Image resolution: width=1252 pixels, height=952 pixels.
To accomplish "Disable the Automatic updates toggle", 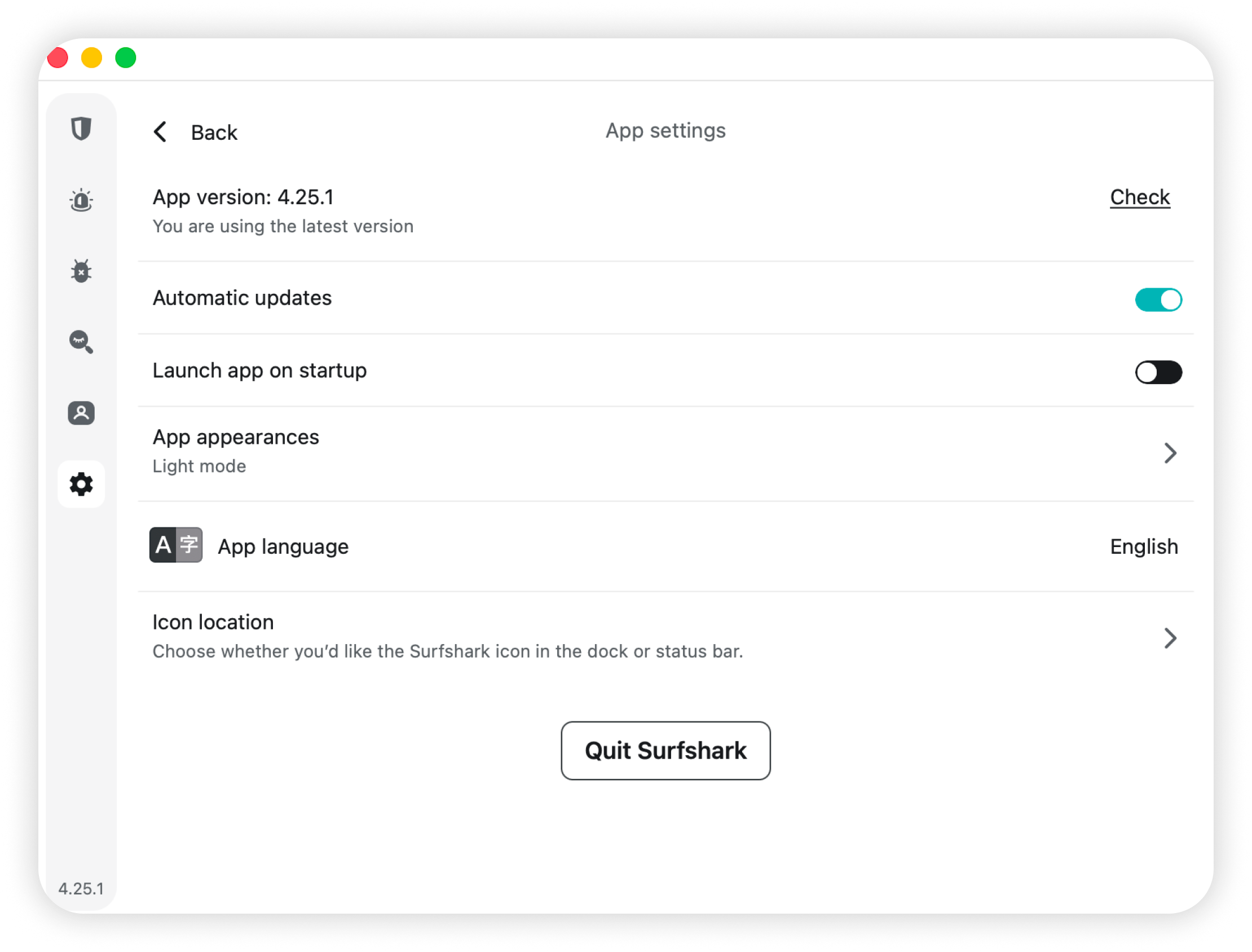I will click(x=1158, y=300).
